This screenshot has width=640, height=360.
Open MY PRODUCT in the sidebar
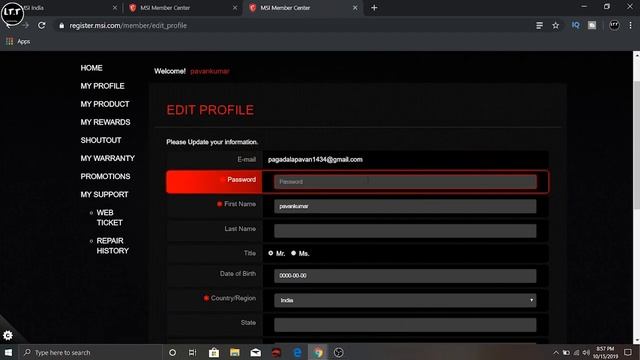[105, 104]
